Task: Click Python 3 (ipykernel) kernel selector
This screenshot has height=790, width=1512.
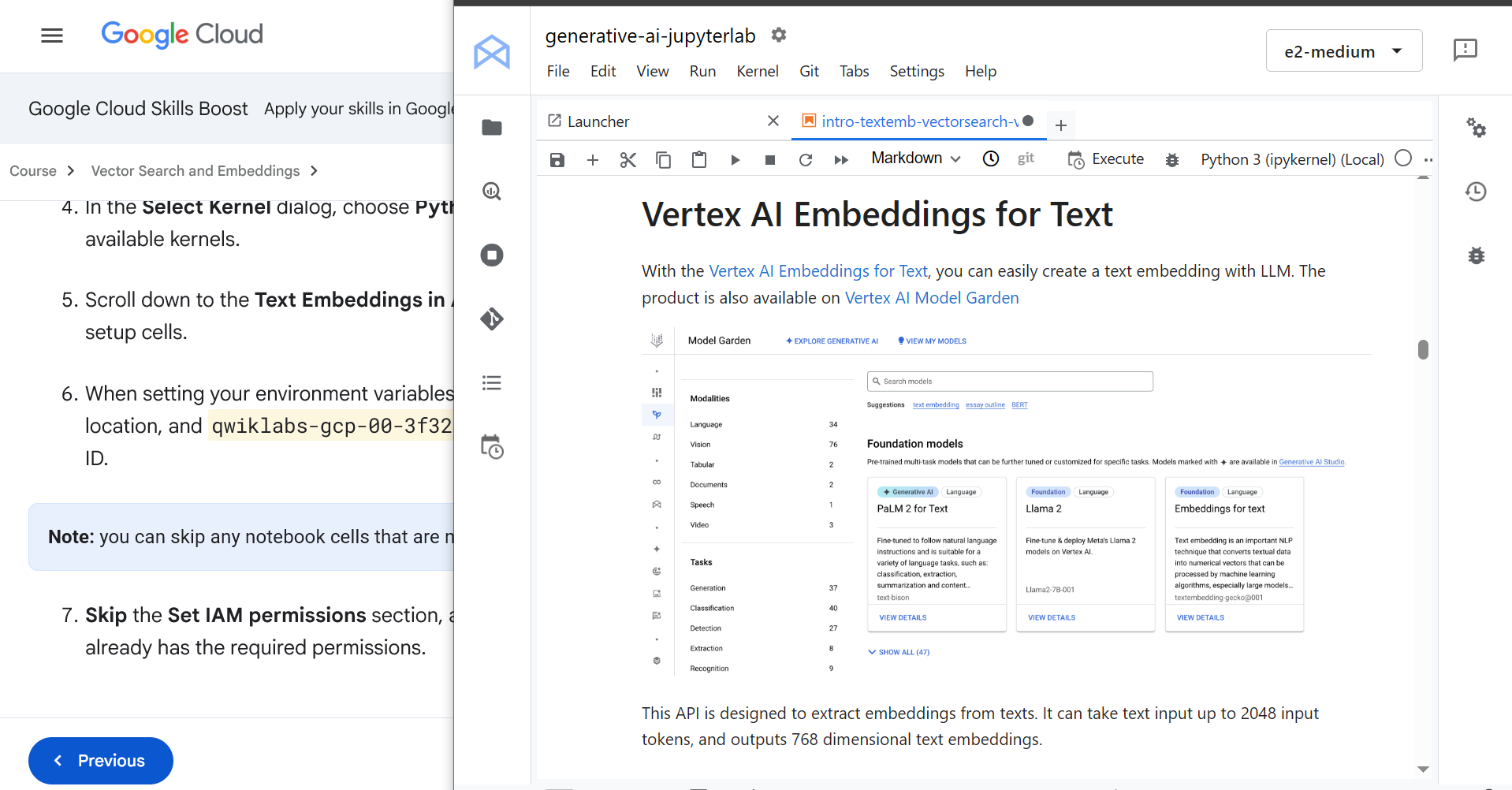Action: point(1292,159)
